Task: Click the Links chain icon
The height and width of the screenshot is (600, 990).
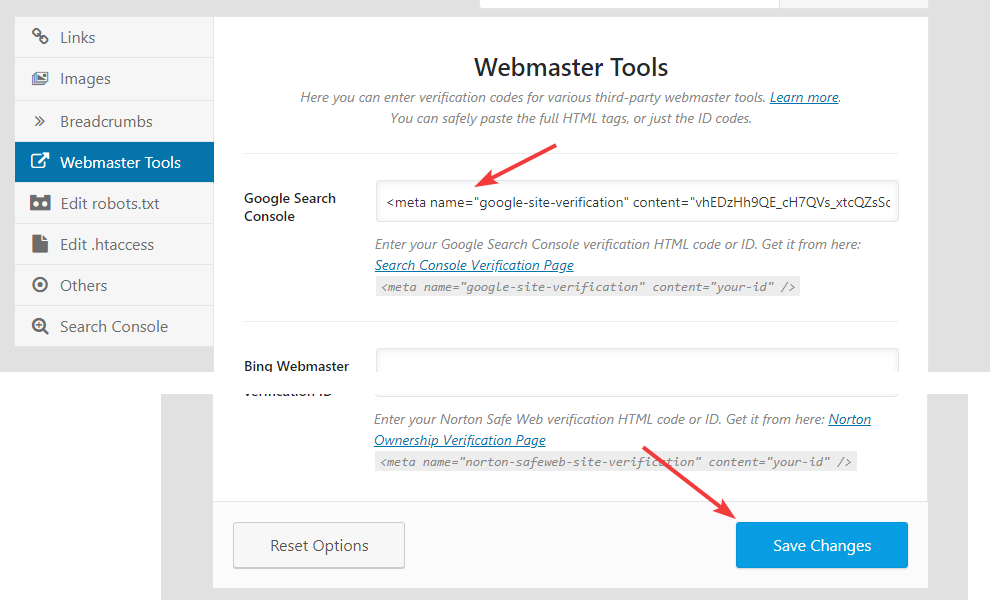Action: pos(40,37)
